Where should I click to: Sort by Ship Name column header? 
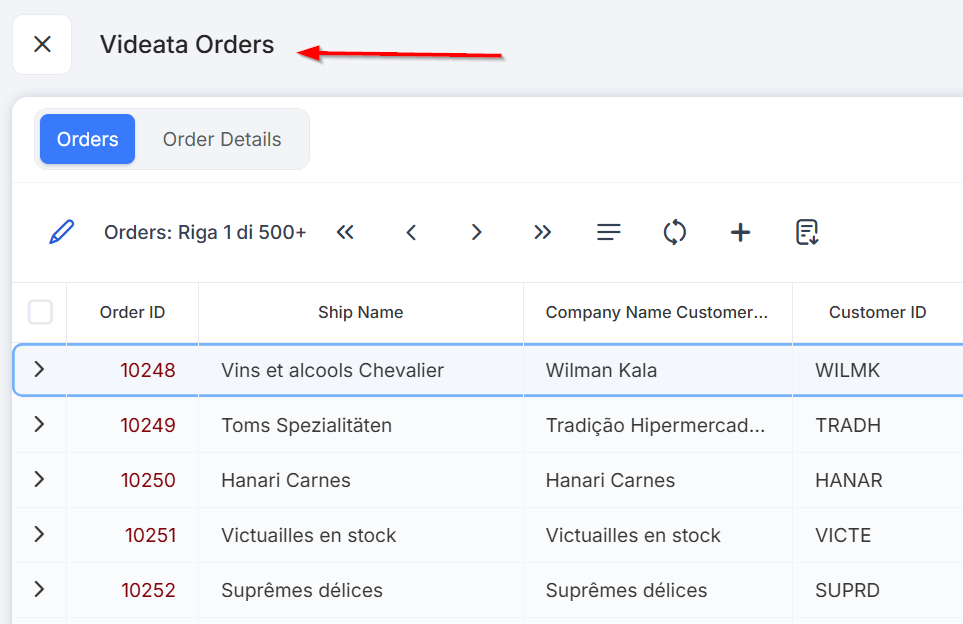[x=360, y=313]
